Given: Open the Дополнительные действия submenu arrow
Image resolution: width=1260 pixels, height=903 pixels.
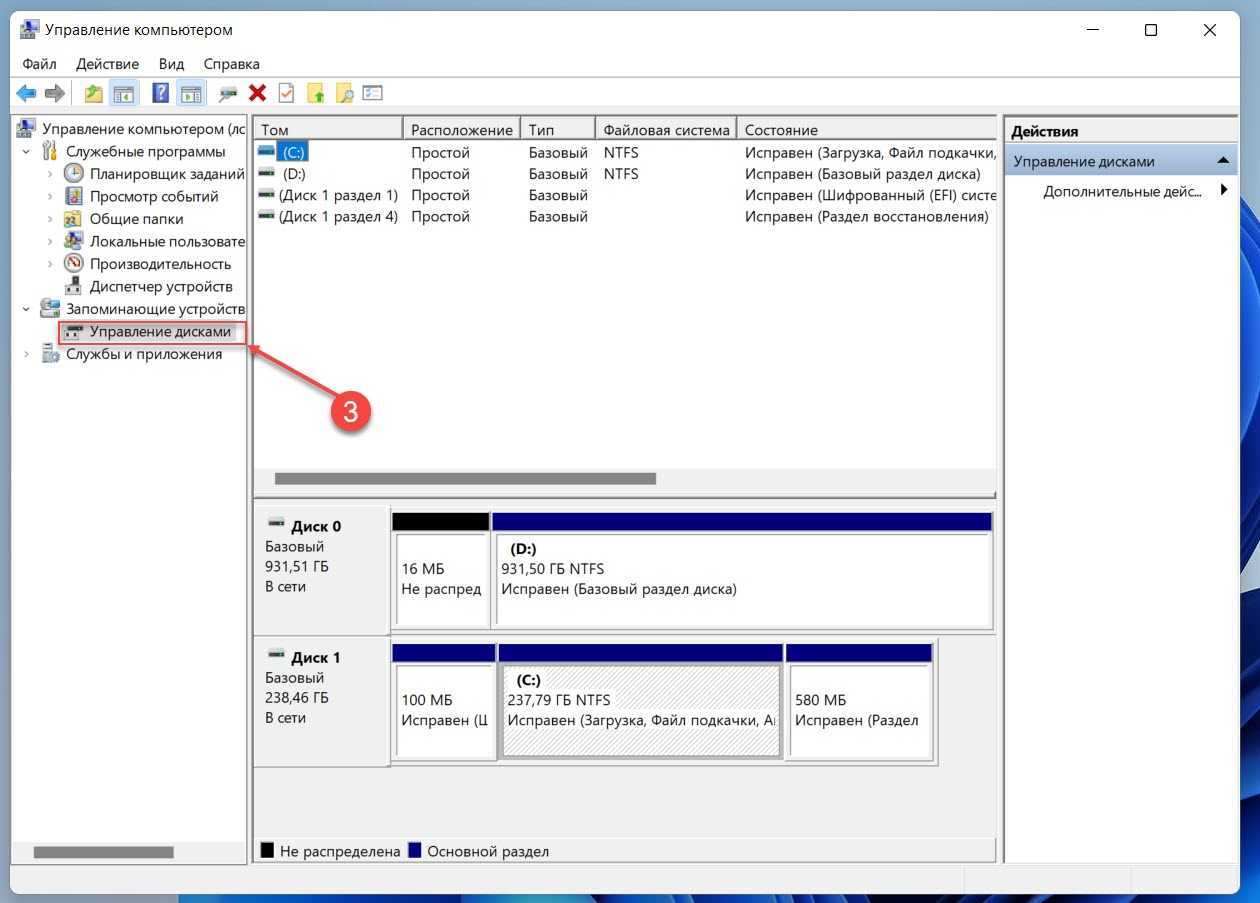Looking at the screenshot, I should coord(1223,190).
